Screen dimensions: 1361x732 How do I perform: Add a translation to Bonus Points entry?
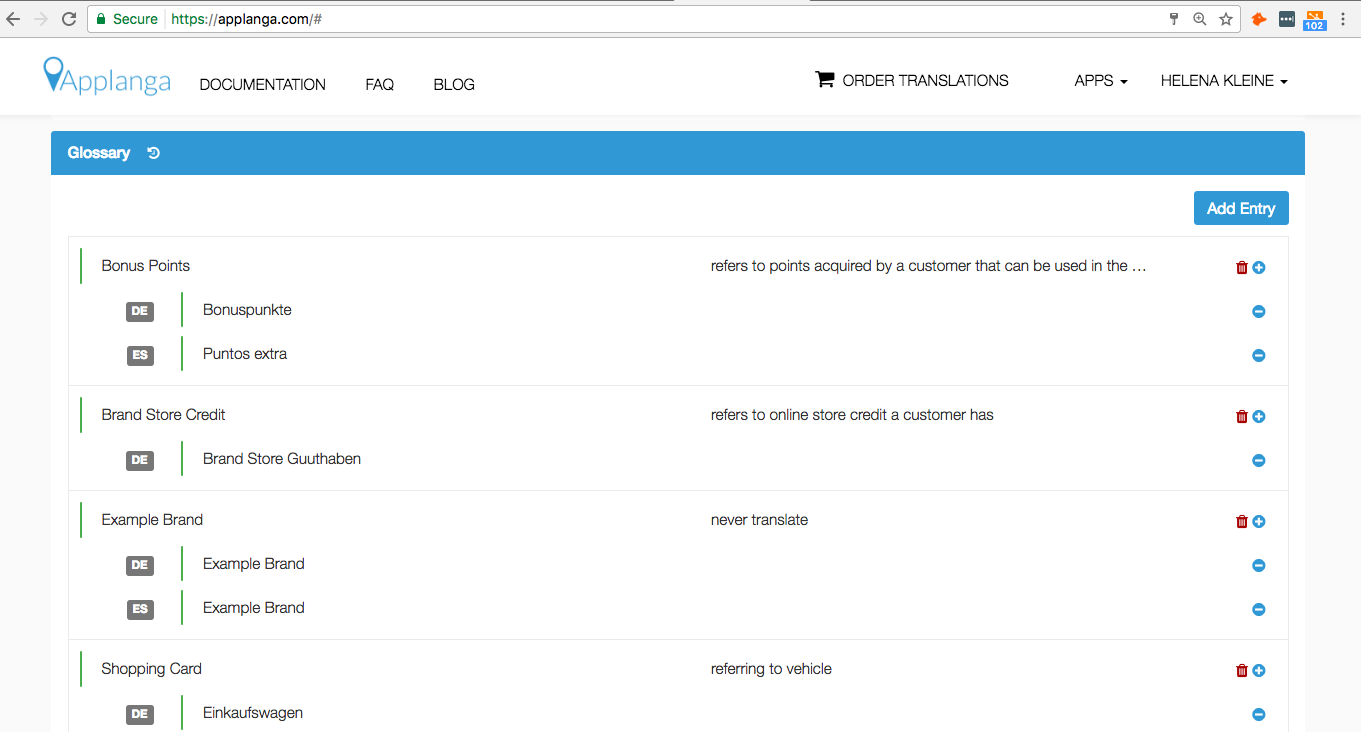(1259, 267)
